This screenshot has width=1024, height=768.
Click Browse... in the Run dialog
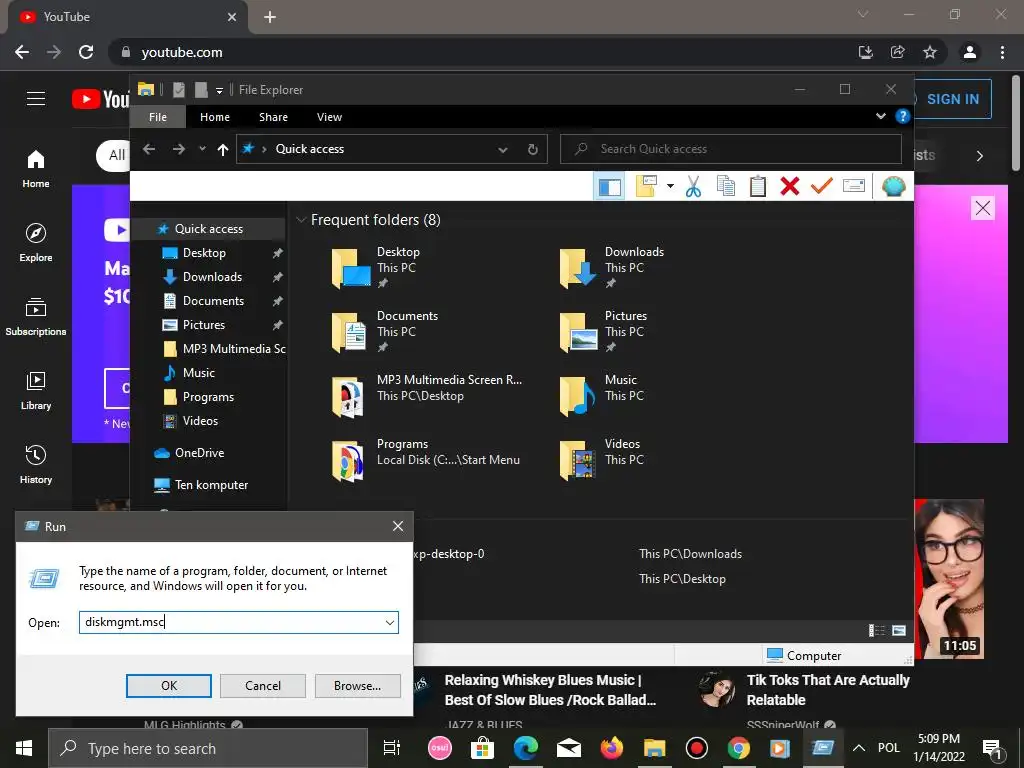pyautogui.click(x=357, y=686)
